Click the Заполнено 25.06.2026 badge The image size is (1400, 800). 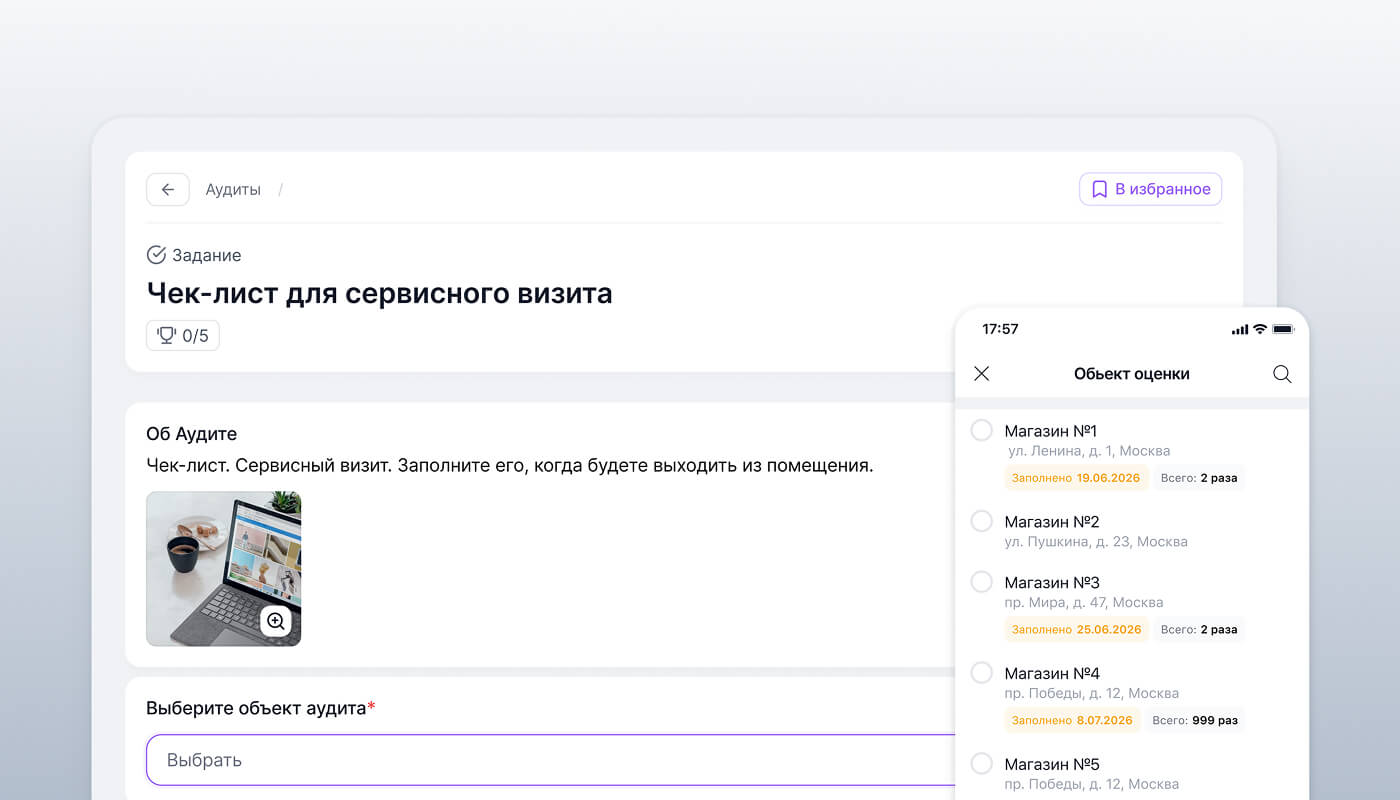point(1076,630)
